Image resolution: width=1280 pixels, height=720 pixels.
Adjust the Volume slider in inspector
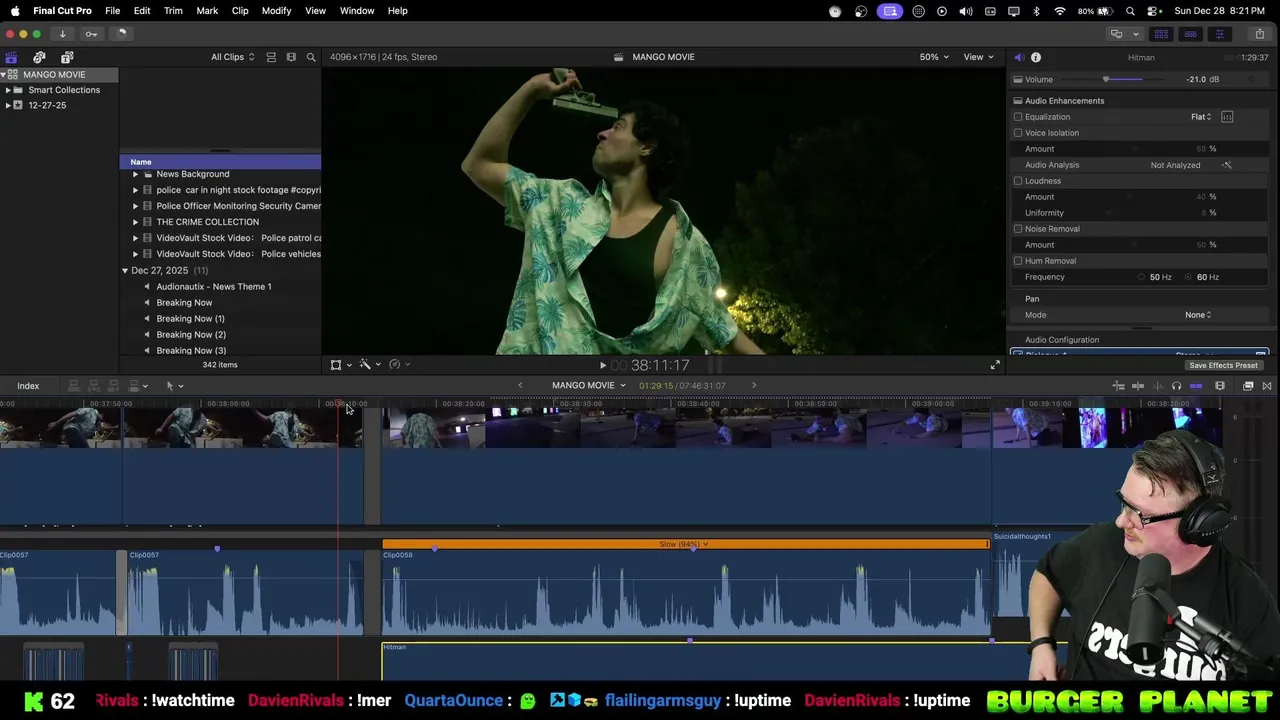pos(1106,80)
